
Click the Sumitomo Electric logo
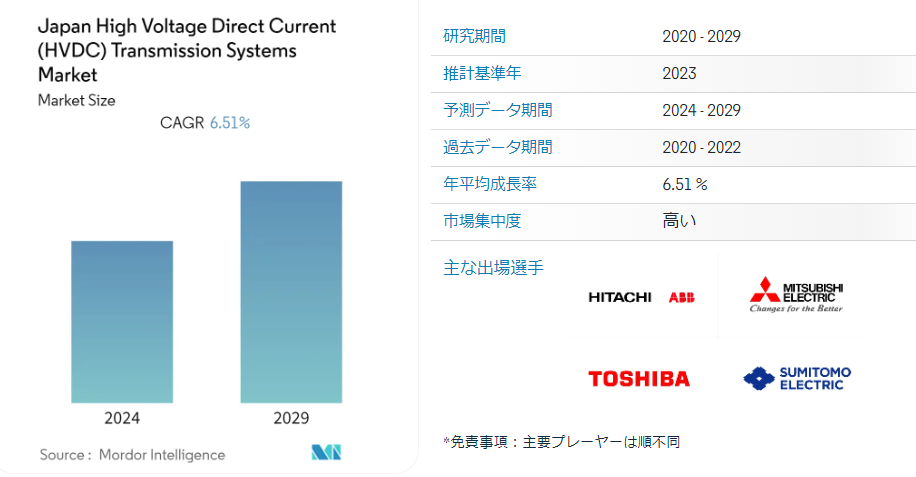797,378
